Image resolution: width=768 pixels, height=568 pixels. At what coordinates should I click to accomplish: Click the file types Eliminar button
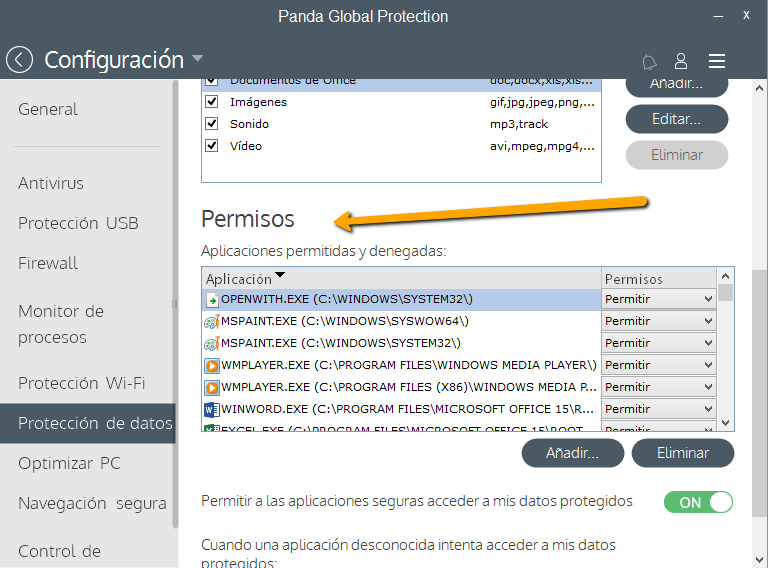677,155
